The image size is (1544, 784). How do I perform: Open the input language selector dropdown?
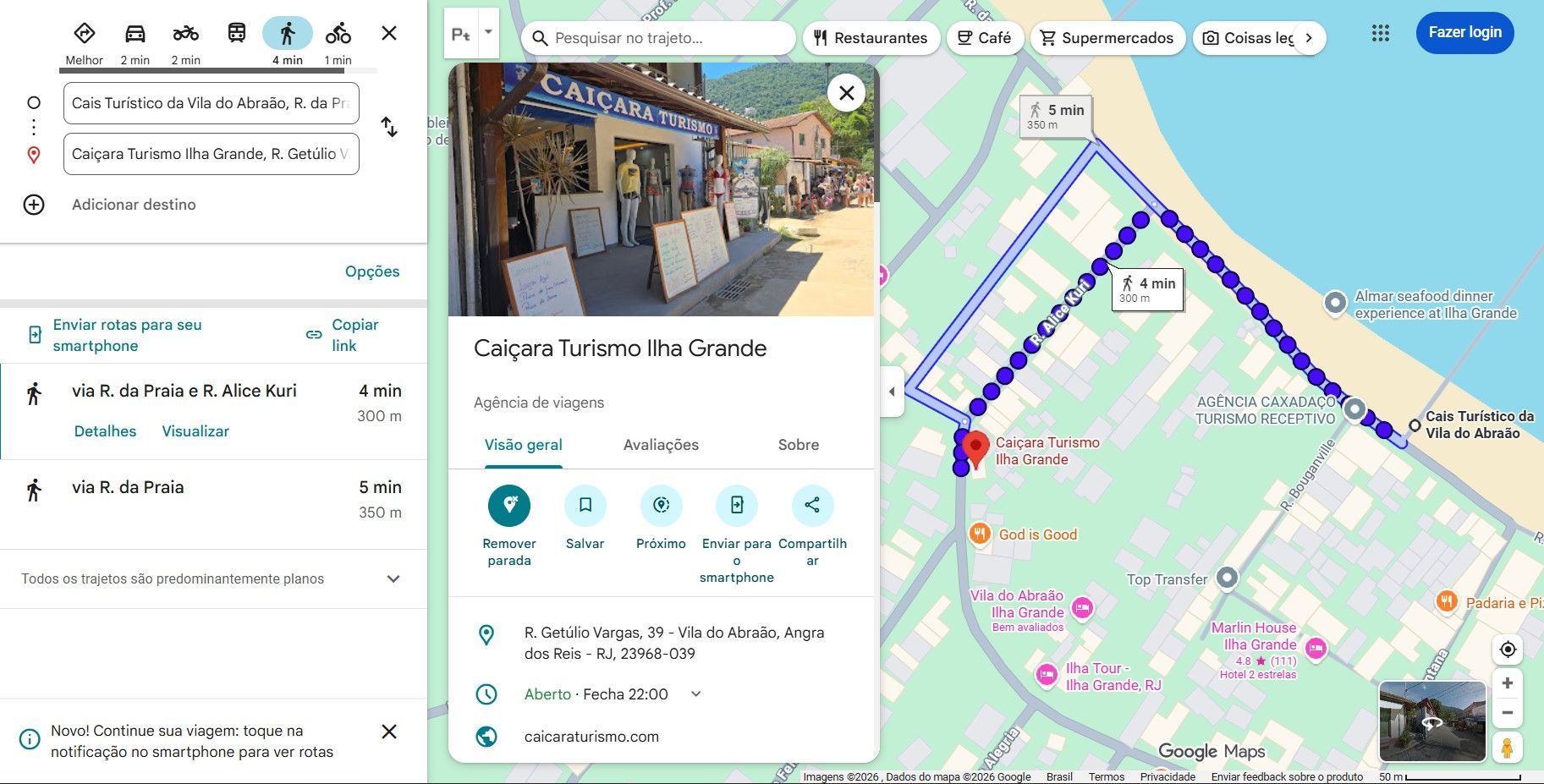click(x=488, y=33)
